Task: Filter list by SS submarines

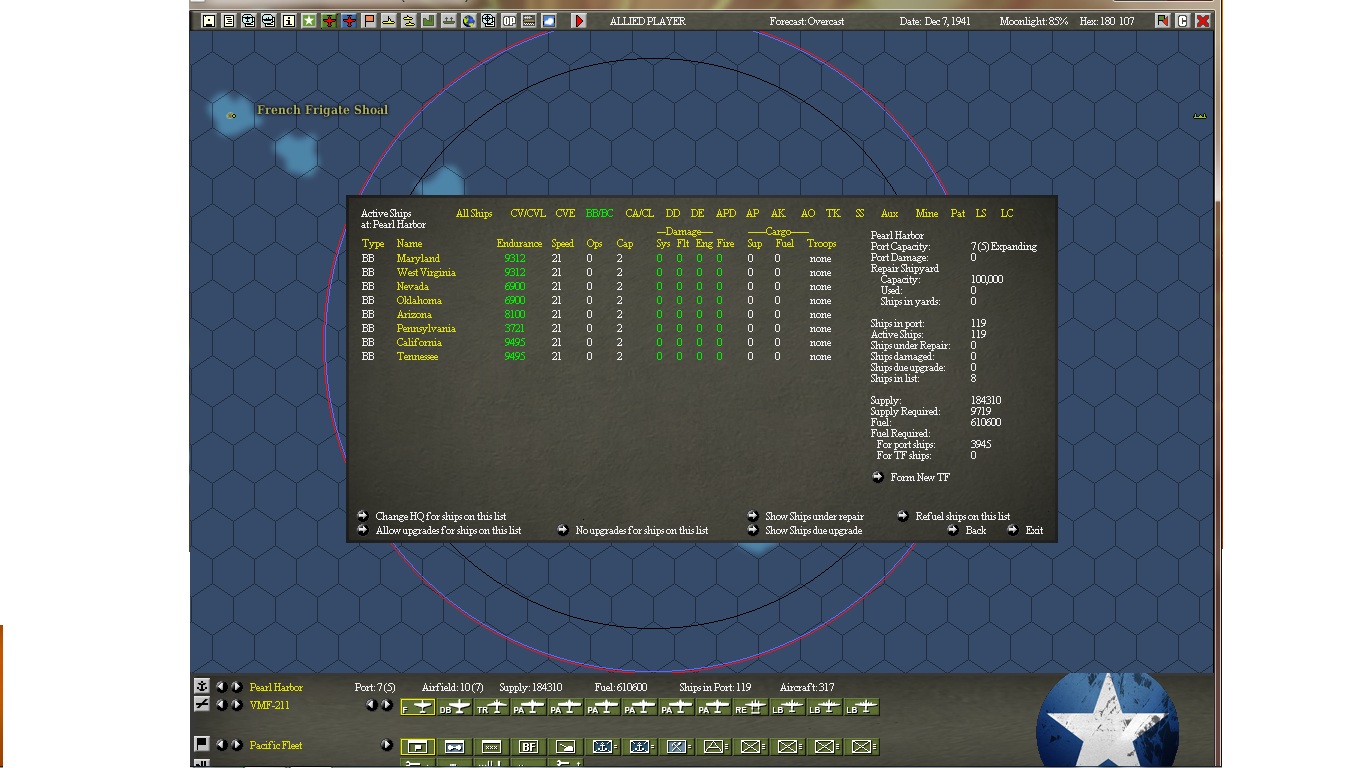Action: [x=860, y=213]
